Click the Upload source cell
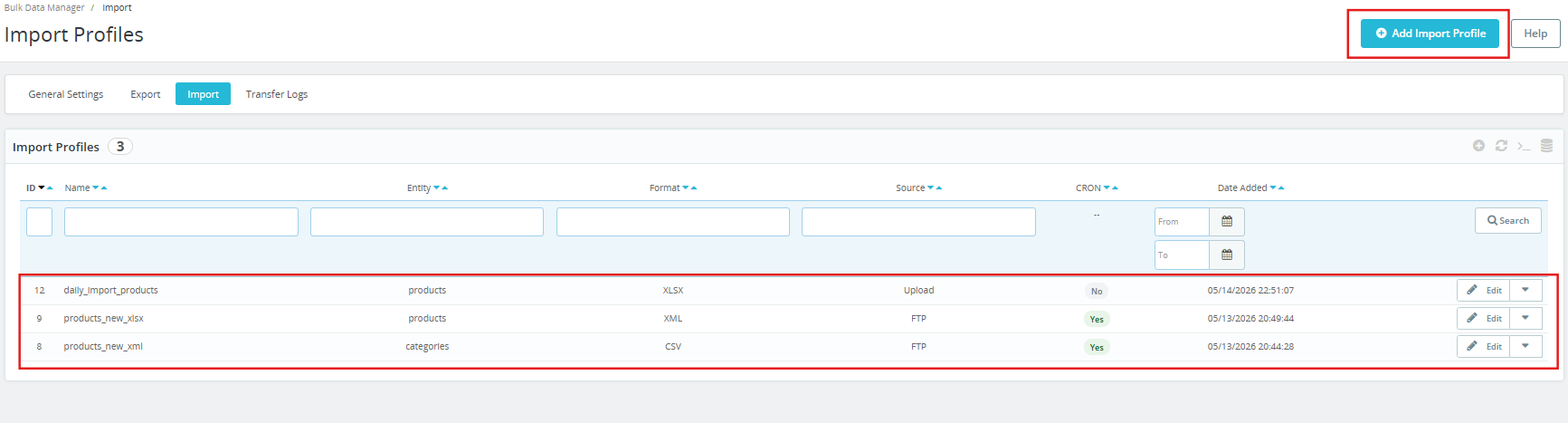The width and height of the screenshot is (1568, 423). (x=918, y=291)
